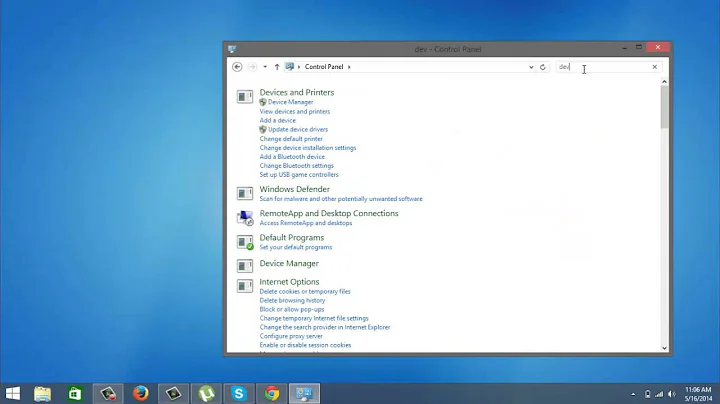Click Set your default programs
This screenshot has width=720, height=404.
(x=296, y=247)
